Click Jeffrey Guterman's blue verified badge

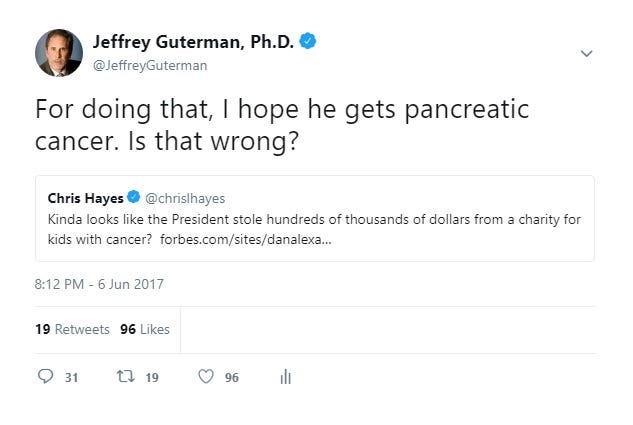click(308, 41)
